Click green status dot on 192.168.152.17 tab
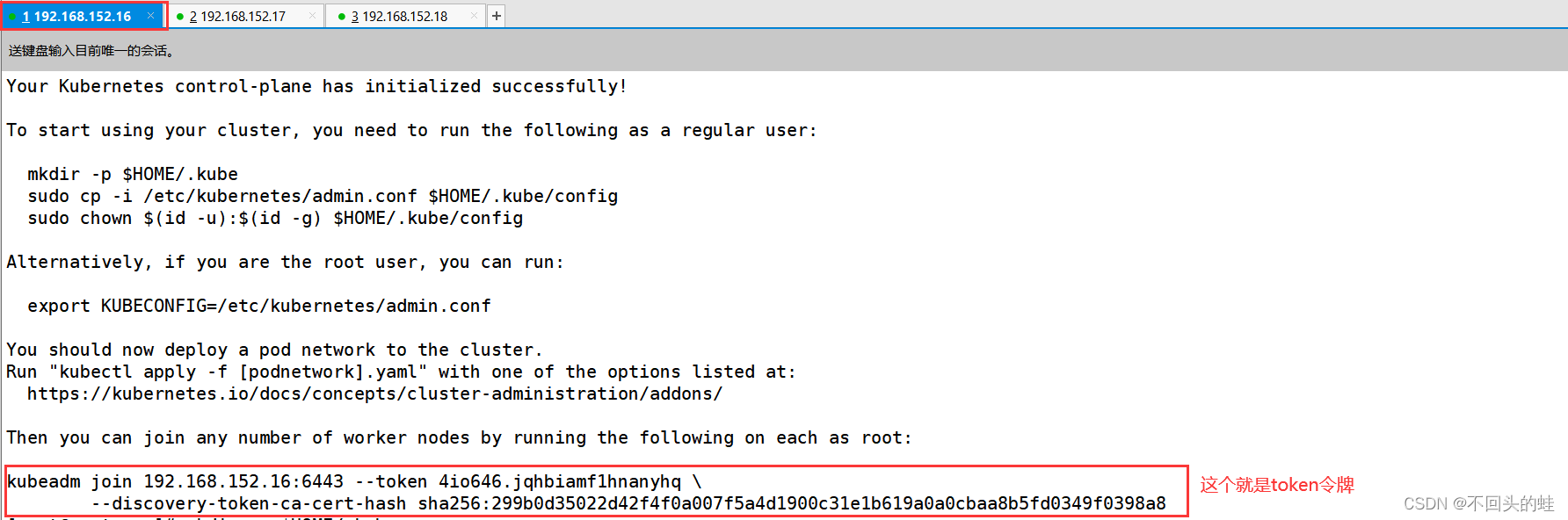The height and width of the screenshot is (520, 1568). click(x=180, y=17)
